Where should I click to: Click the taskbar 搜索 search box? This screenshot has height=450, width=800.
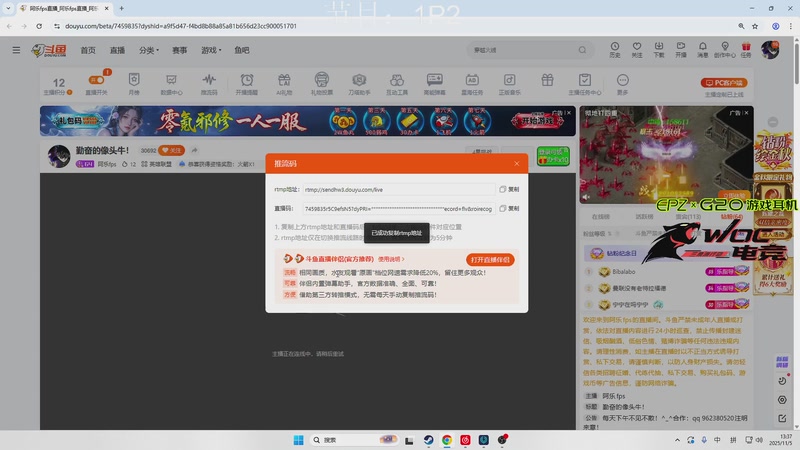354,440
